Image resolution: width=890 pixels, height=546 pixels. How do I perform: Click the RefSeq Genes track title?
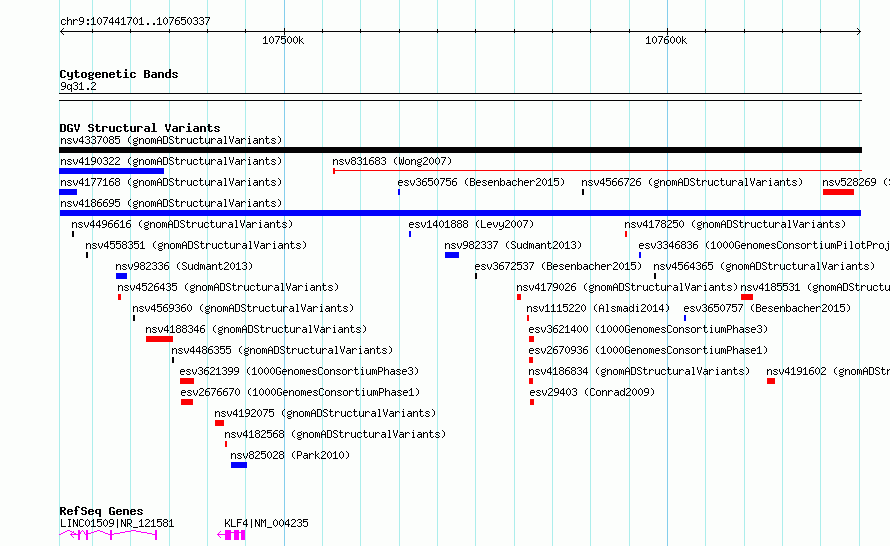pos(101,511)
